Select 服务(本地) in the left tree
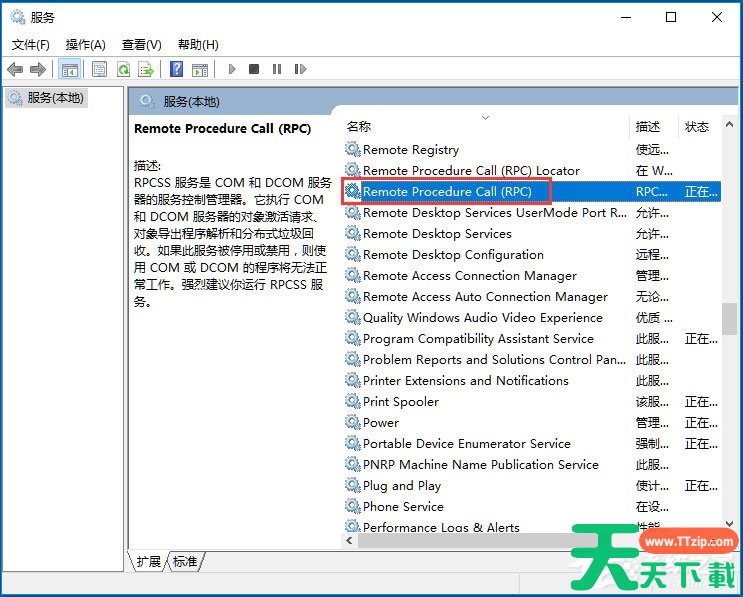This screenshot has height=597, width=743. tap(46, 98)
